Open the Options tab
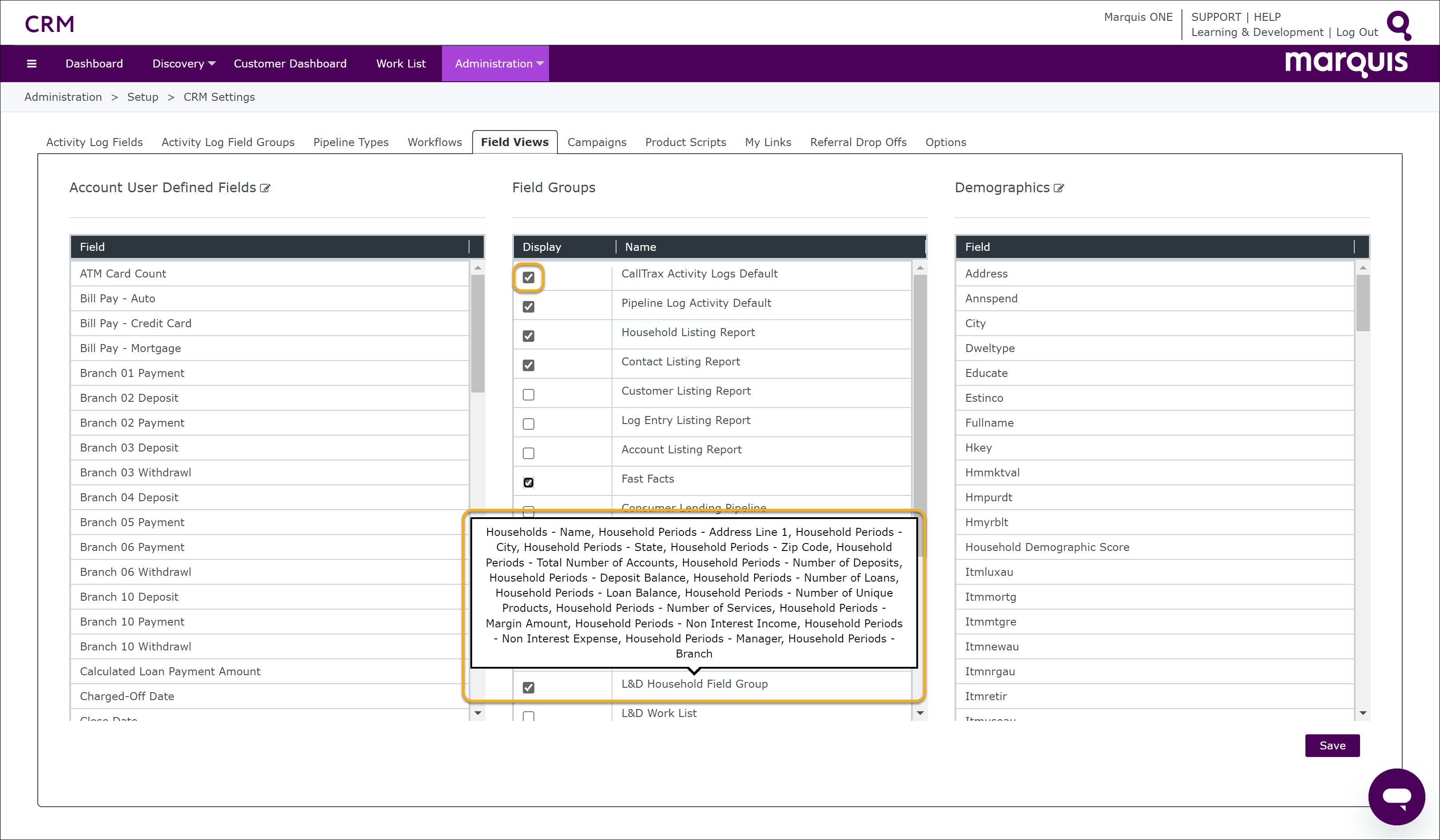 point(946,142)
